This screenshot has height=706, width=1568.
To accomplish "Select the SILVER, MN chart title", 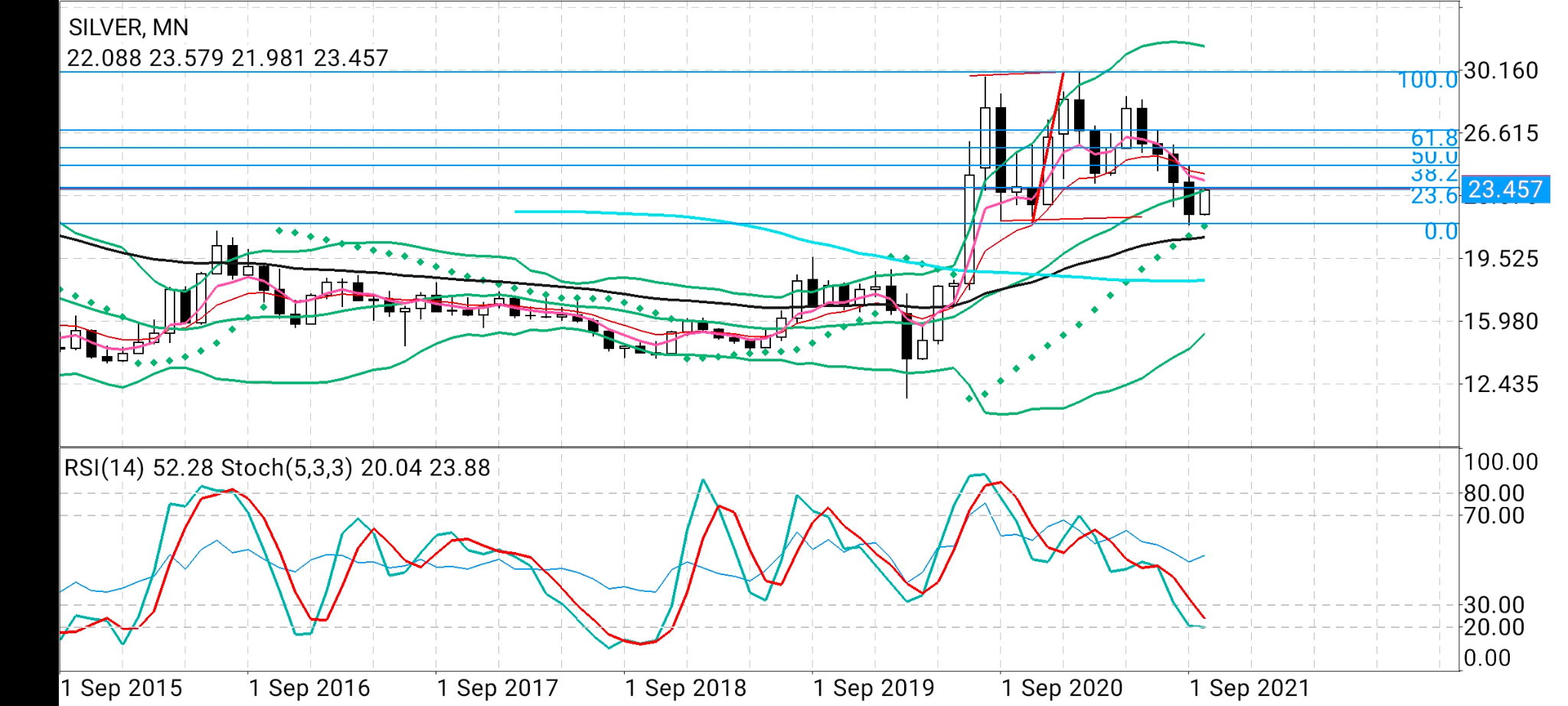I will [x=128, y=28].
